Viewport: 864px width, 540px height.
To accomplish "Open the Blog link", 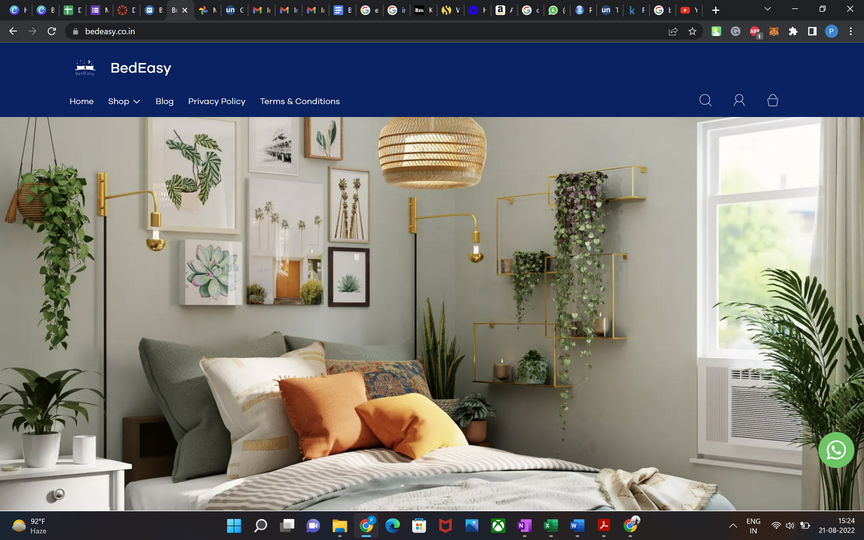I will pyautogui.click(x=164, y=101).
